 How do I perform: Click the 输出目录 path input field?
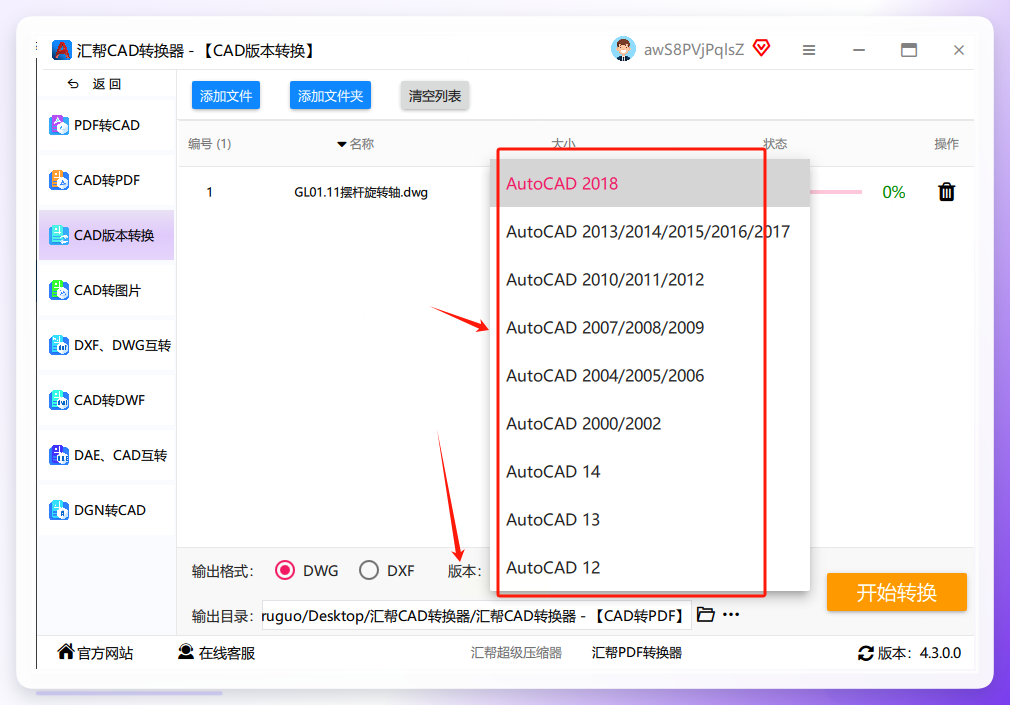point(476,615)
